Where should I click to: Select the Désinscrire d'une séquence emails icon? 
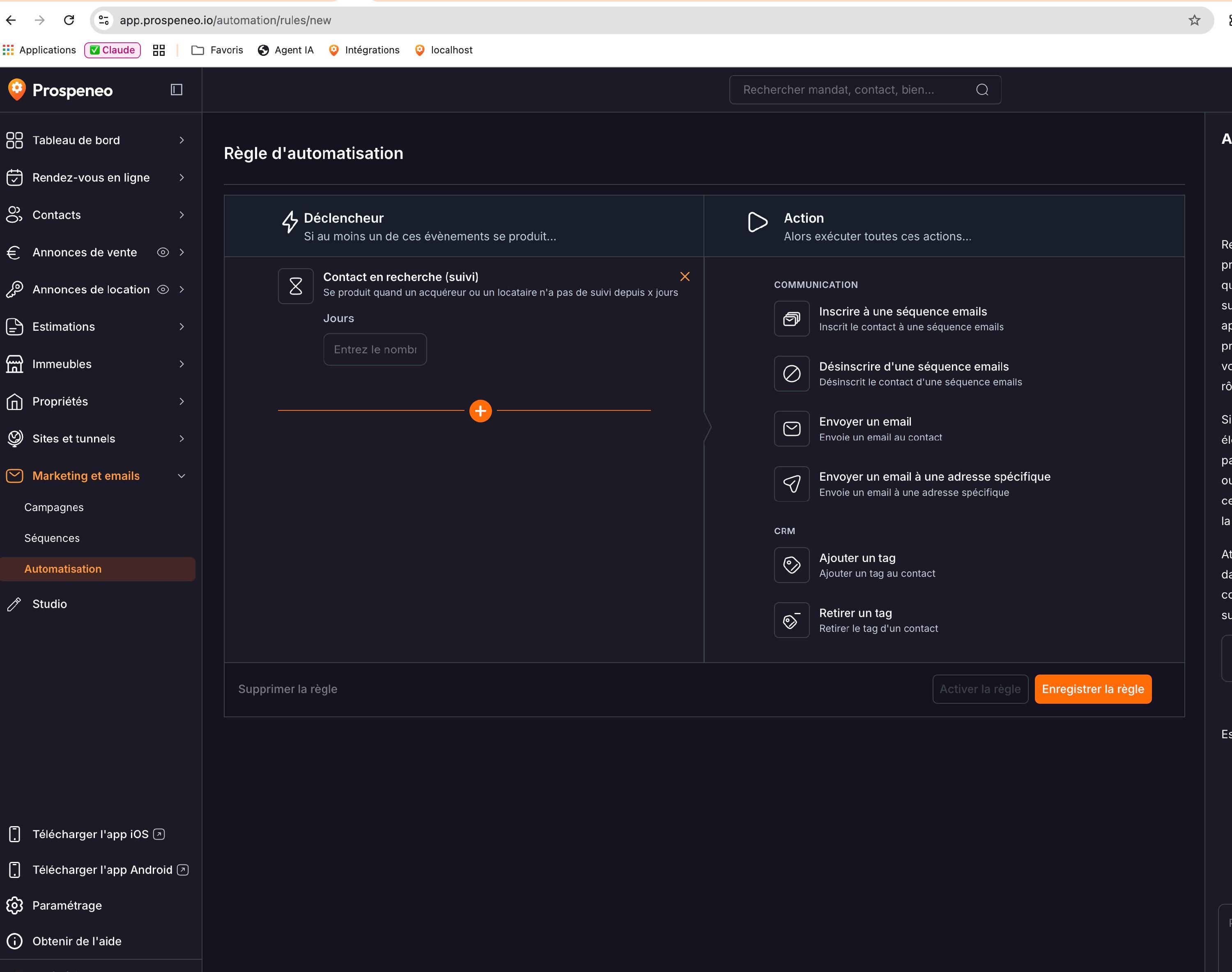click(x=791, y=373)
